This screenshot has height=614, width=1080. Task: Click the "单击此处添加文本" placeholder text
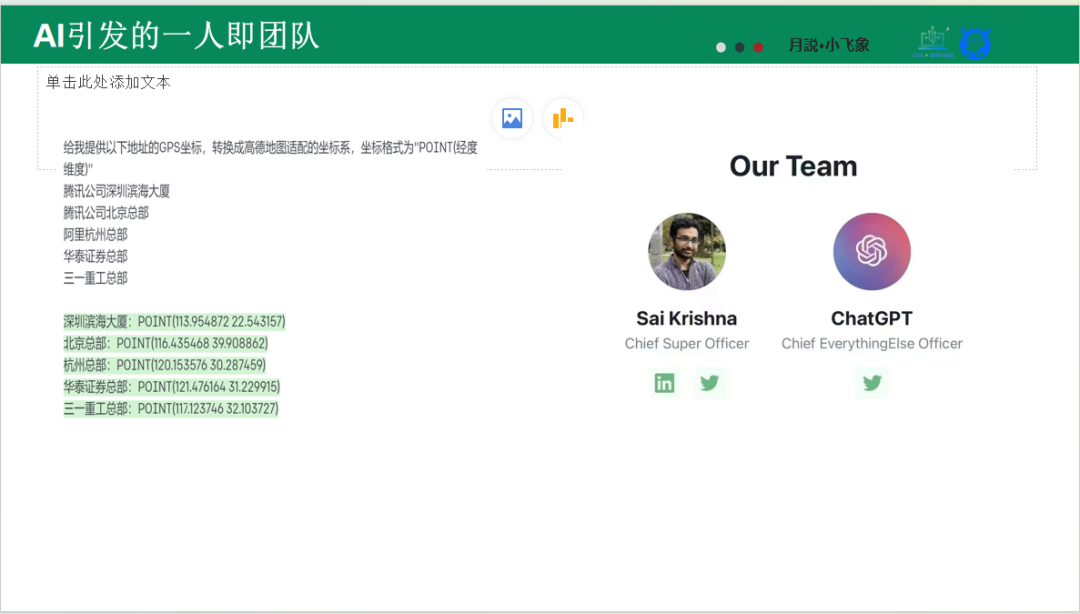pyautogui.click(x=108, y=83)
